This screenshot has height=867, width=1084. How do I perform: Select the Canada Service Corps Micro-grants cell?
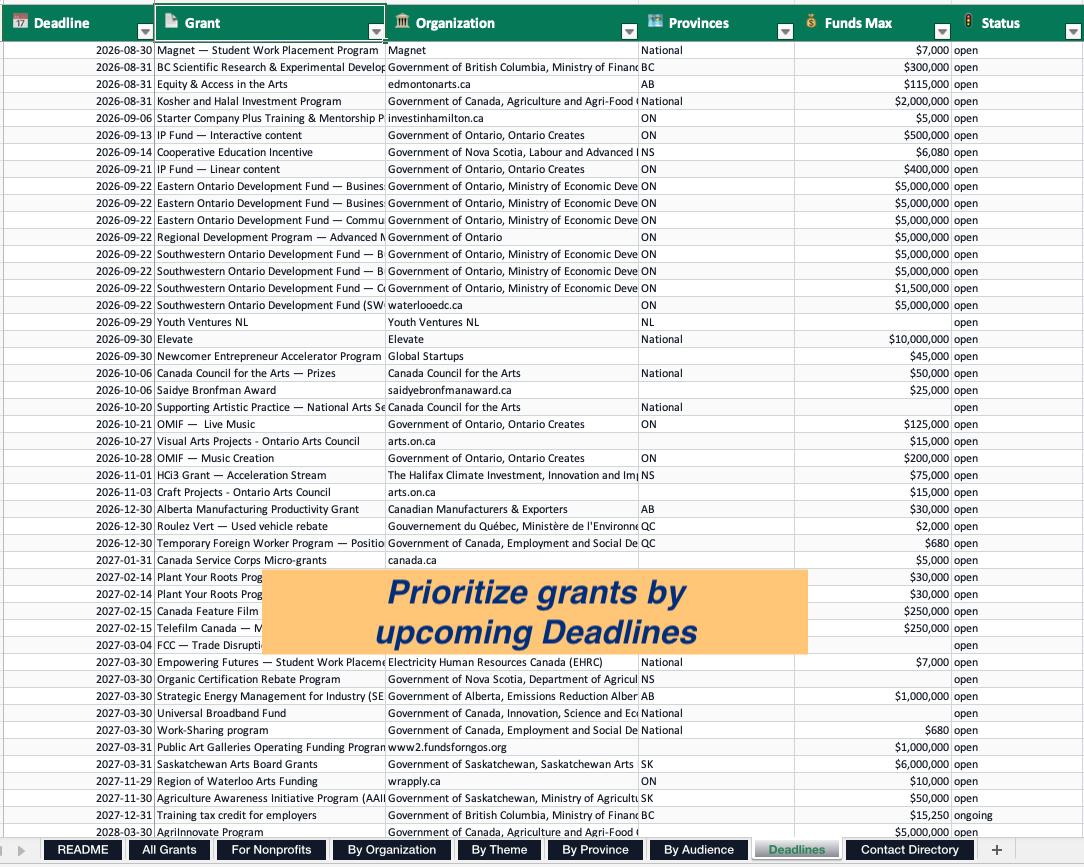click(x=270, y=561)
